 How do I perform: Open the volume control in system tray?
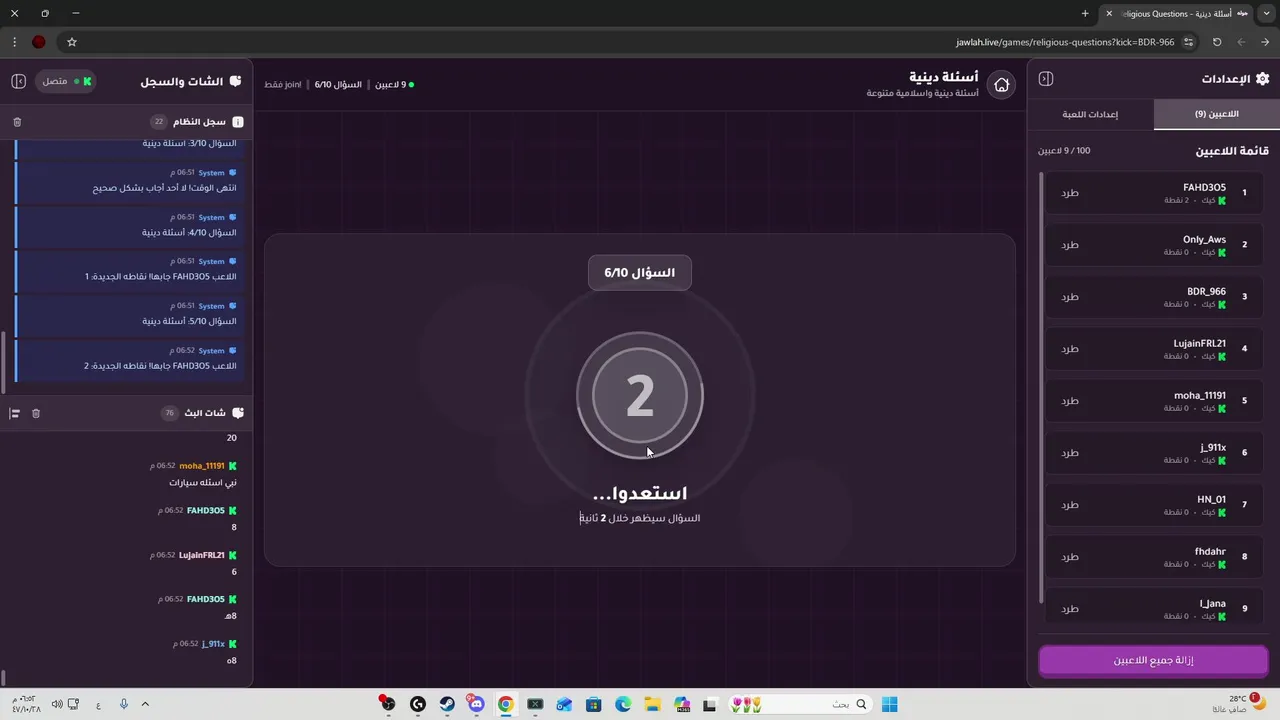point(57,705)
